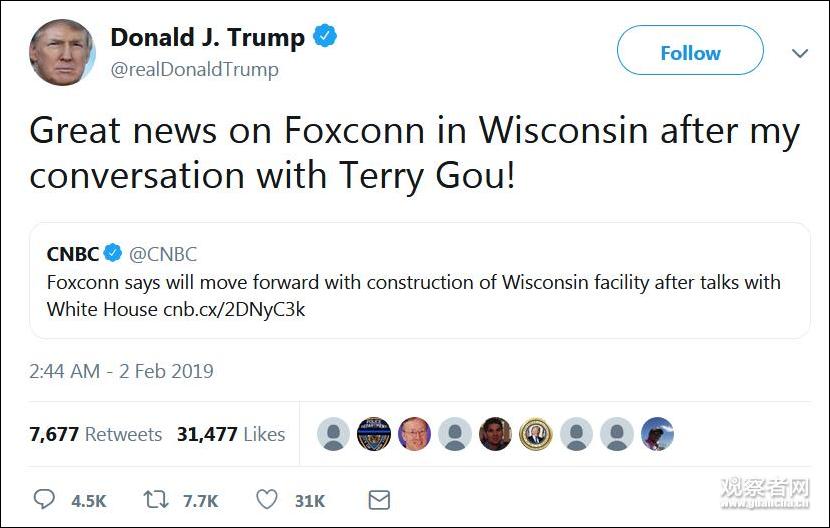This screenshot has width=830, height=528.
Task: Click the Follow button
Action: 690,50
